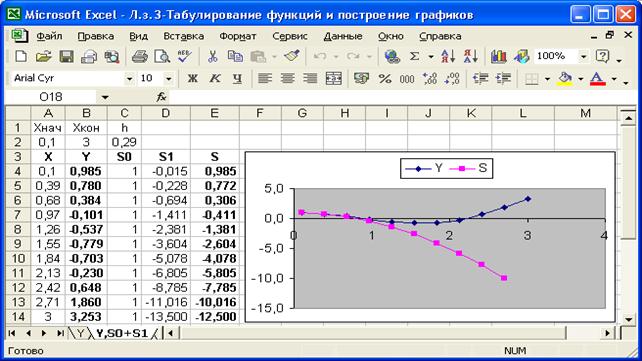Image resolution: width=642 pixels, height=361 pixels.
Task: Open the Данные menu
Action: pos(343,36)
